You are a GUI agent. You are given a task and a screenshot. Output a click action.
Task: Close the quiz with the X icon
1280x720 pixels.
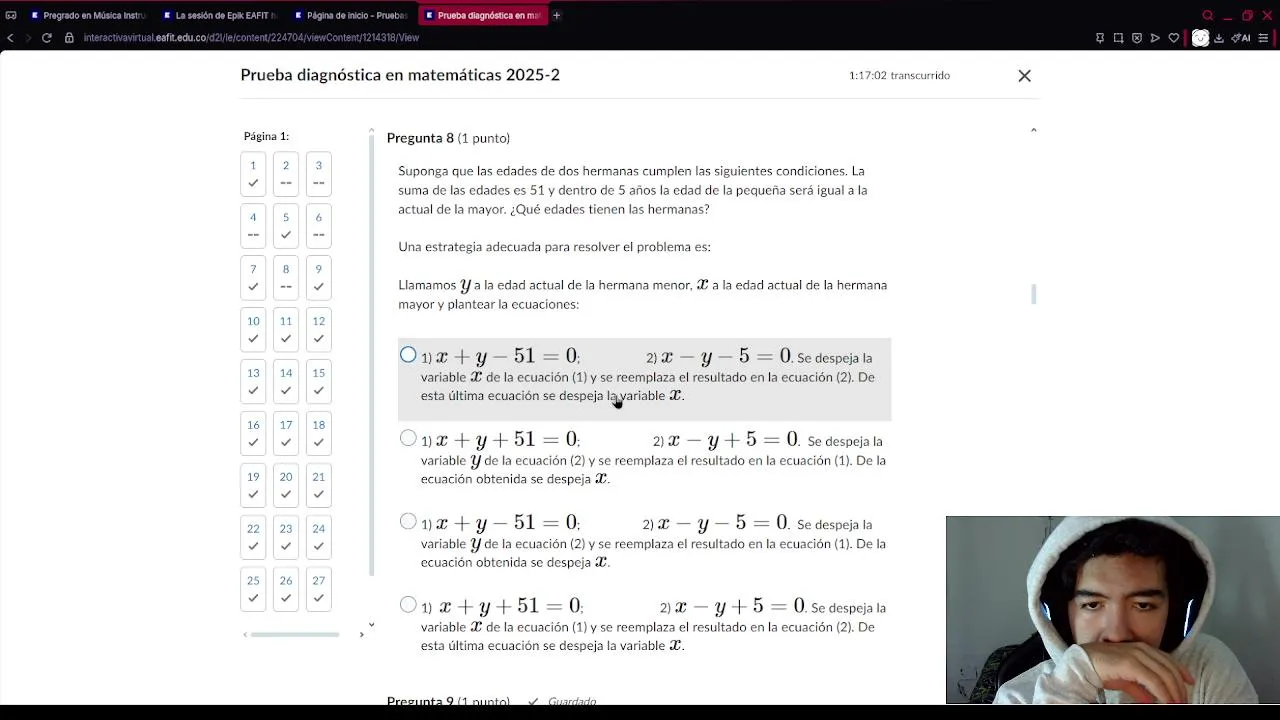(1024, 76)
